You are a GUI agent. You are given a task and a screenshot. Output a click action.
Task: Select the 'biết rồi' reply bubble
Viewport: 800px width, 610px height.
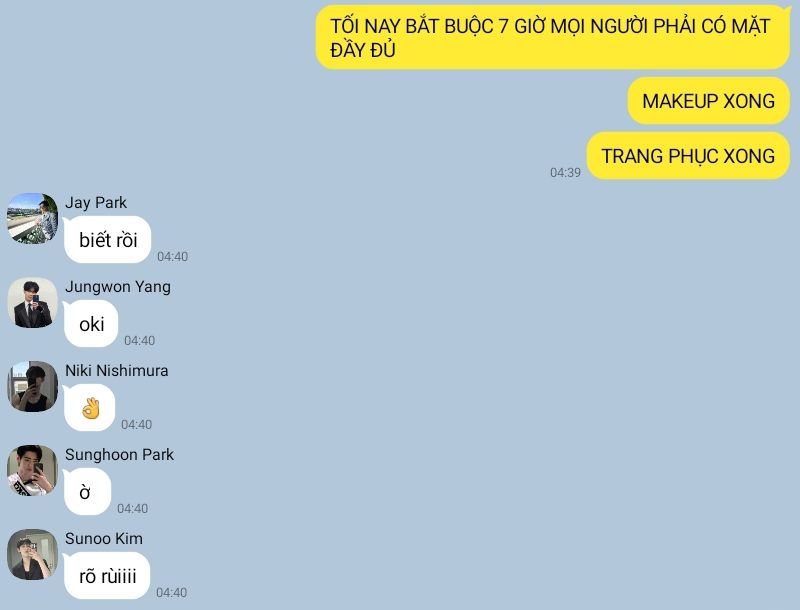point(108,240)
